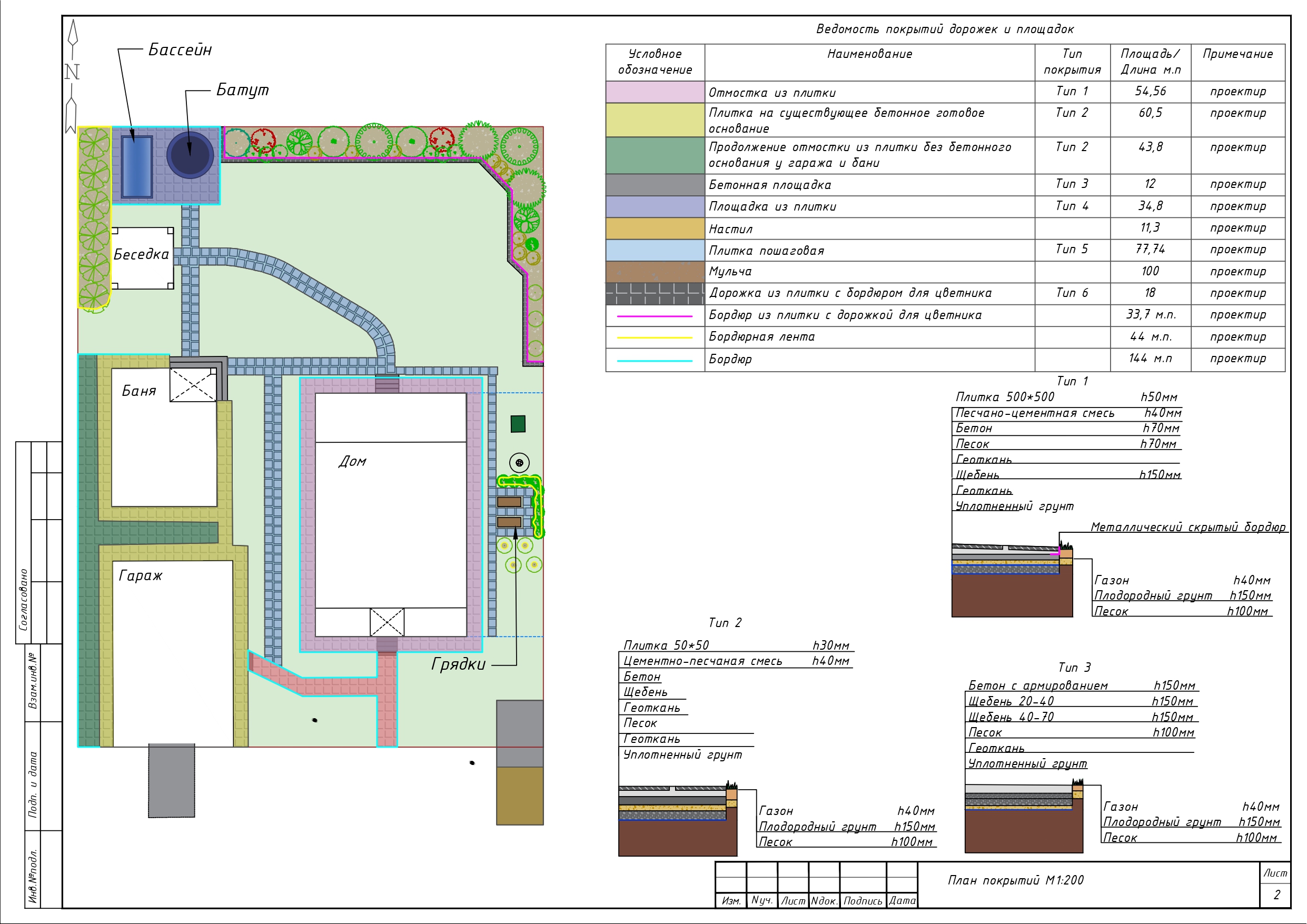Image resolution: width=1307 pixels, height=924 pixels.
Task: Click the brown 'Мульча' legend swatch
Action: (x=655, y=272)
